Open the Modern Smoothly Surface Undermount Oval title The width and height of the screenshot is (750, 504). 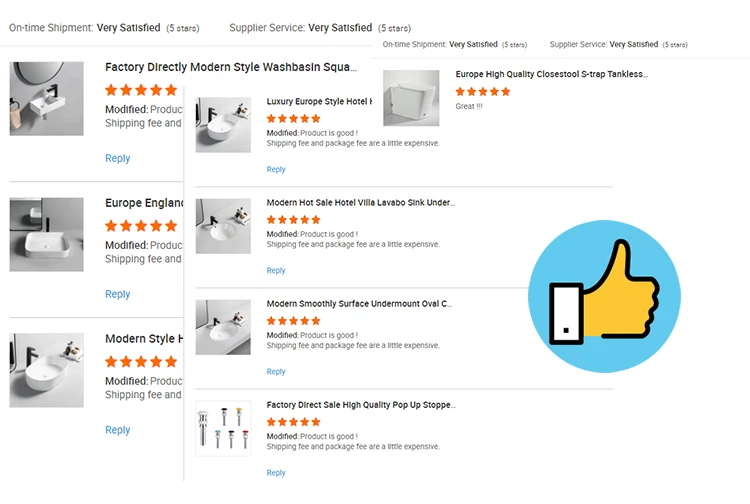click(x=359, y=304)
